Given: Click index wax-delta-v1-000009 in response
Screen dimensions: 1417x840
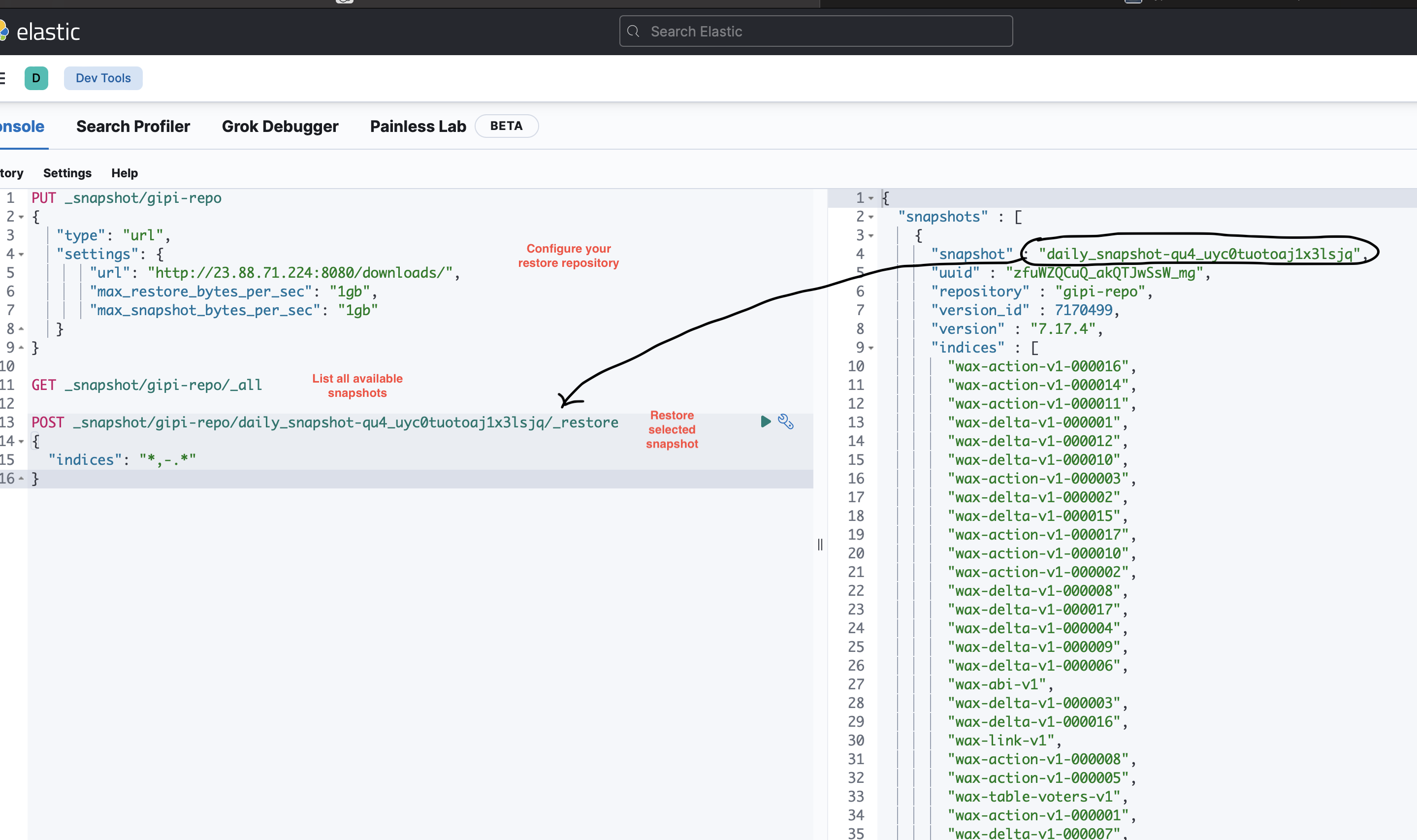Looking at the screenshot, I should tap(1034, 647).
